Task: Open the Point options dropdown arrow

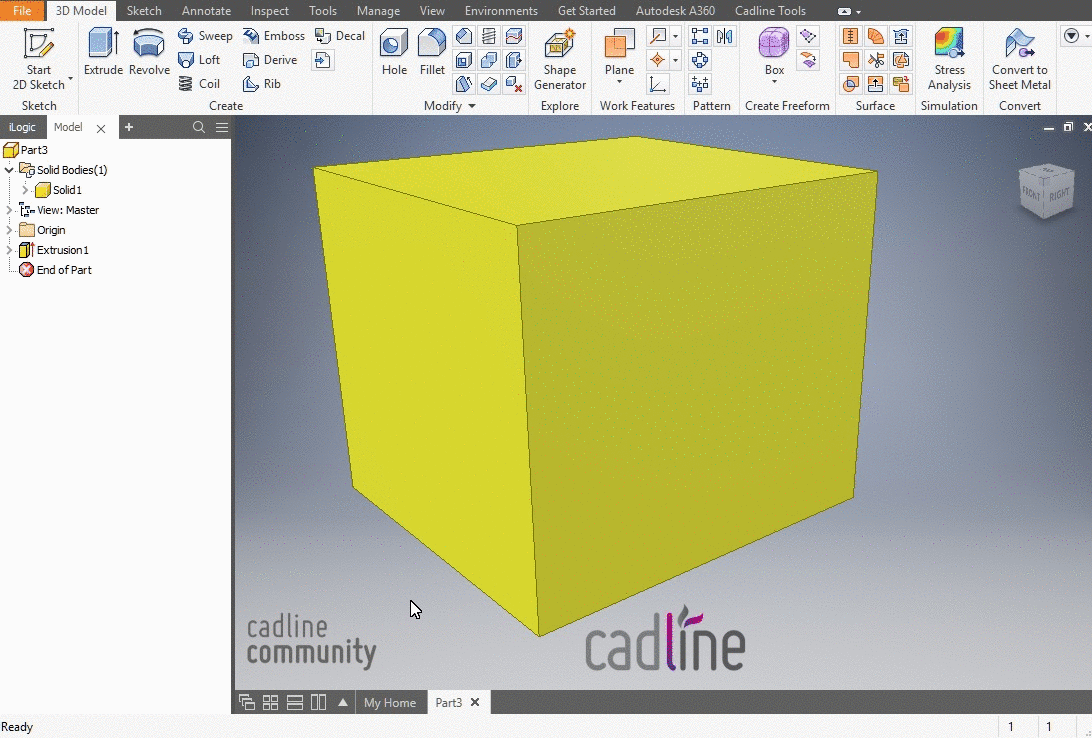Action: pyautogui.click(x=676, y=60)
